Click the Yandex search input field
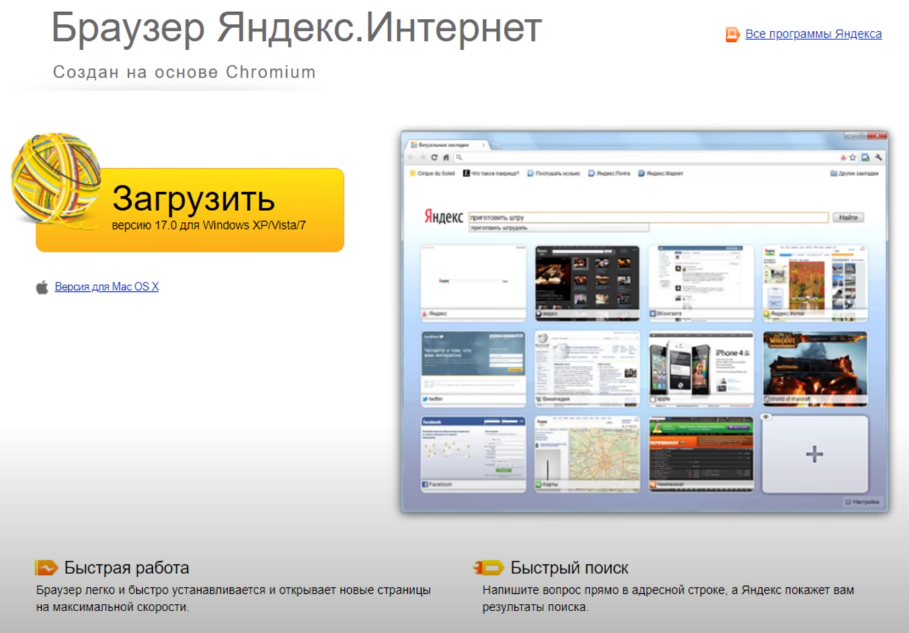Screen dimensions: 909x633 648,217
